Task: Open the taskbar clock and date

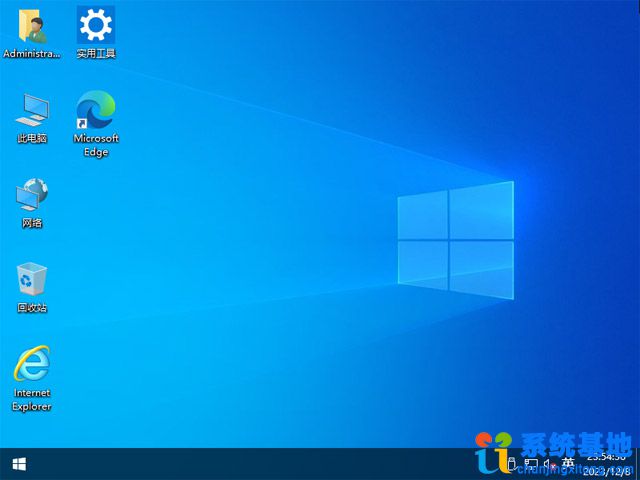Action: [x=608, y=464]
